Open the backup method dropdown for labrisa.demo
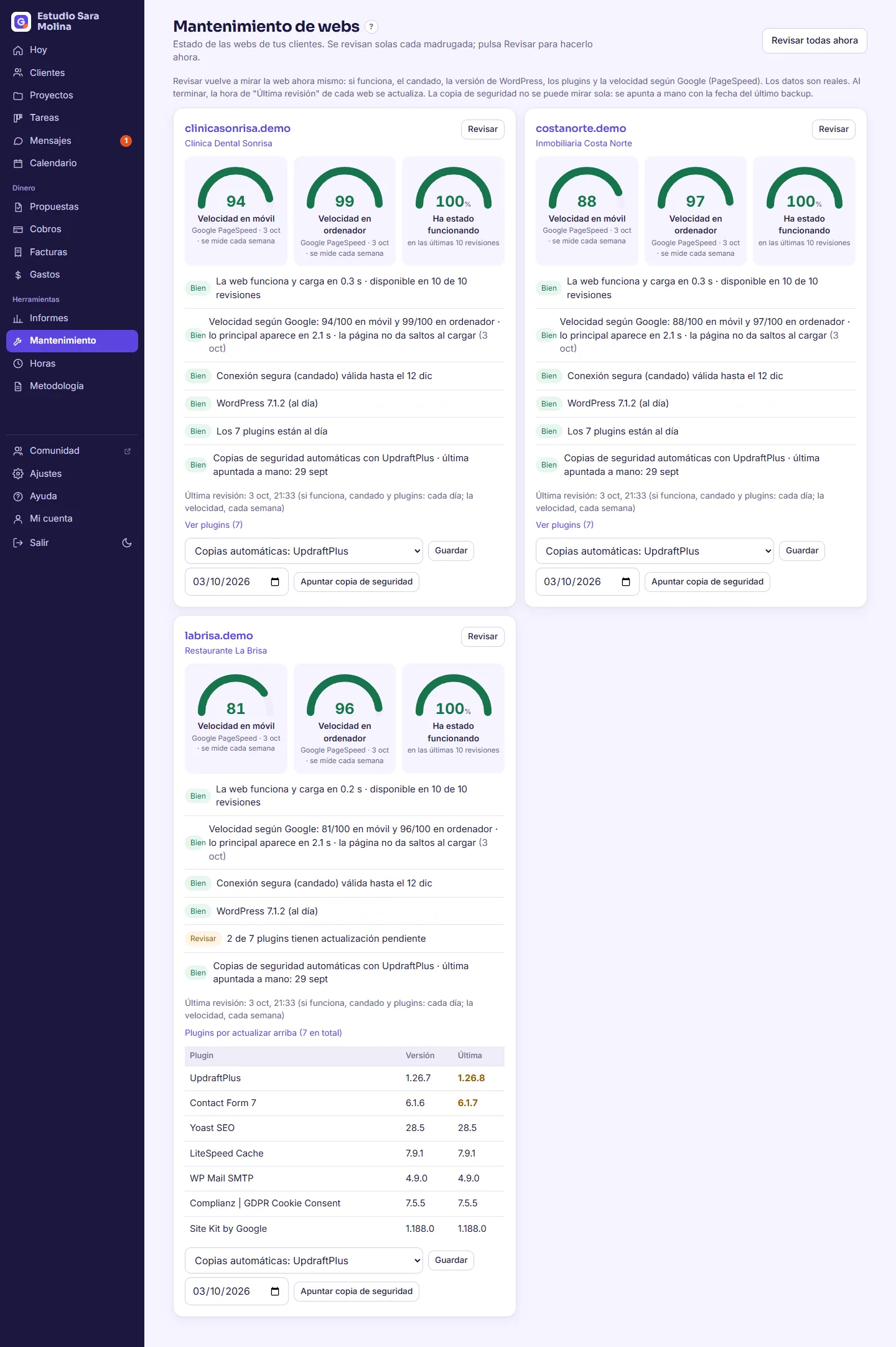The width and height of the screenshot is (896, 1347). [x=304, y=1260]
